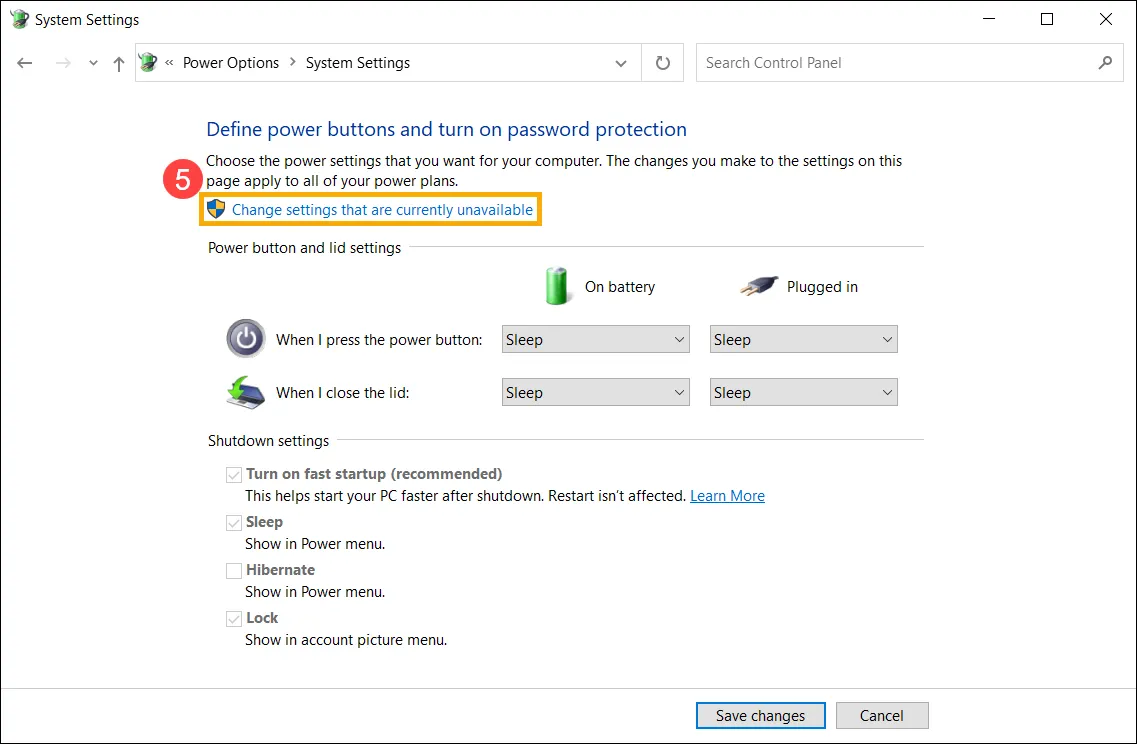The height and width of the screenshot is (744, 1137).
Task: Expand the address bar dropdown arrow
Action: [x=620, y=62]
